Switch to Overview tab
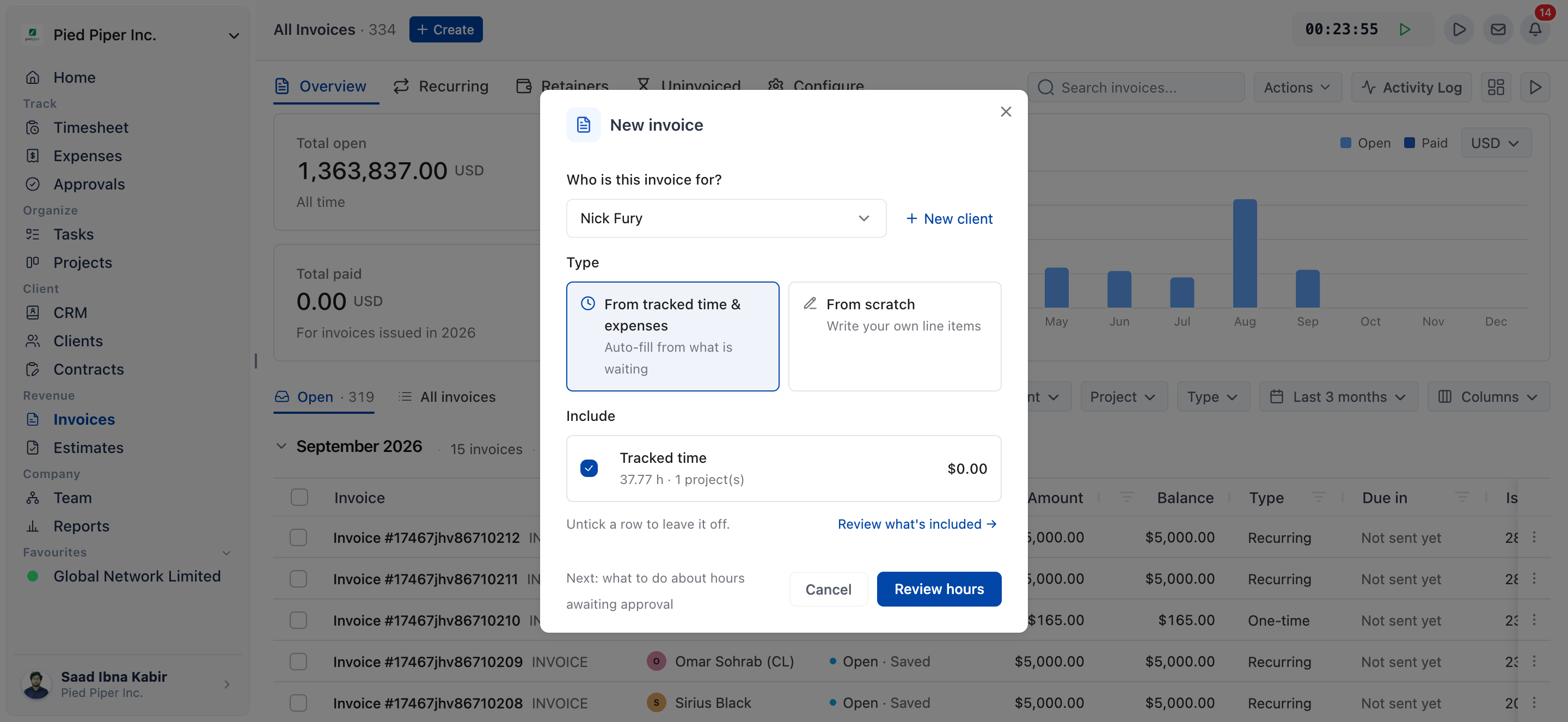The image size is (1568, 722). point(321,86)
